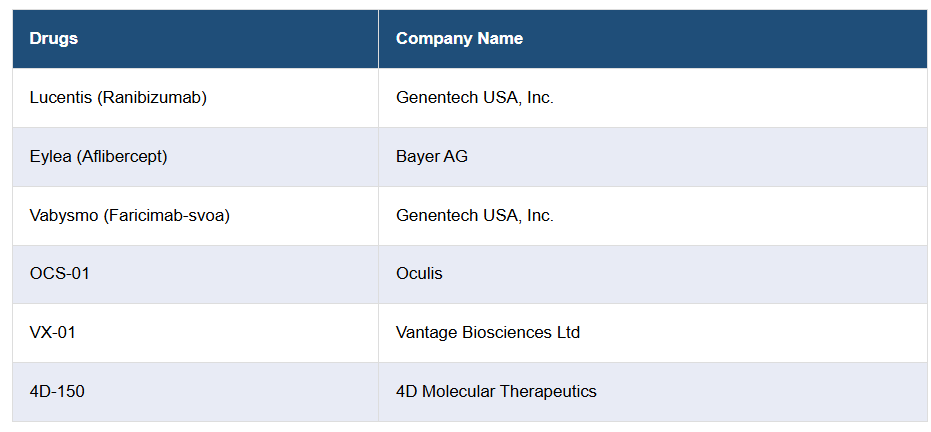931x432 pixels.
Task: Click Genentech USA, Inc. in the Lucentis row
Action: pyautogui.click(x=475, y=98)
